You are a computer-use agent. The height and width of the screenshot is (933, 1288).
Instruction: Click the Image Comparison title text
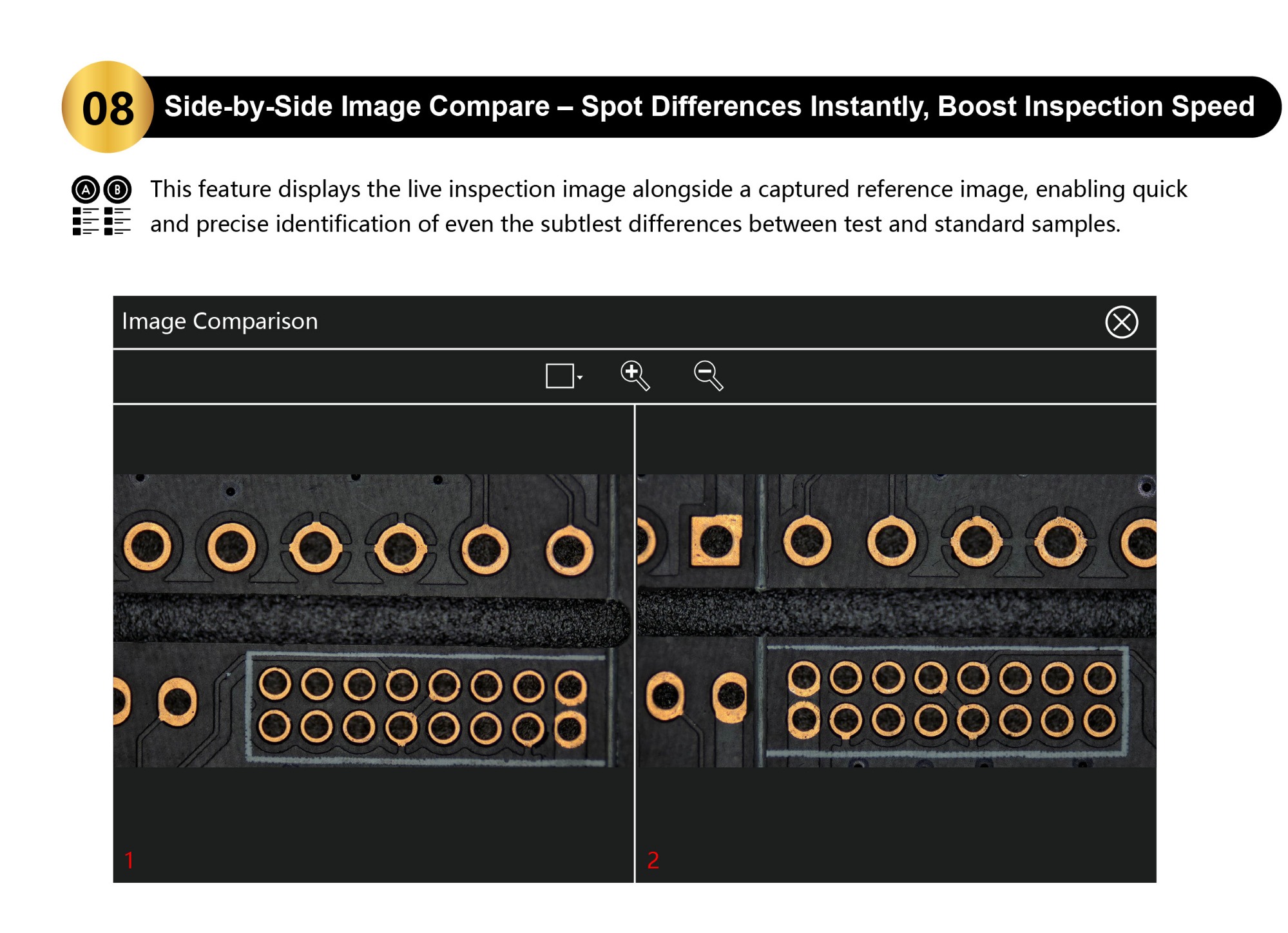click(220, 321)
